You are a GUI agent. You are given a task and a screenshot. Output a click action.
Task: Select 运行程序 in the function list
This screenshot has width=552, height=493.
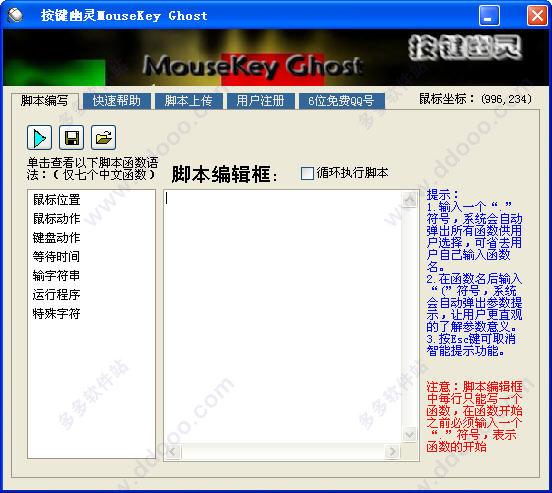(x=56, y=295)
